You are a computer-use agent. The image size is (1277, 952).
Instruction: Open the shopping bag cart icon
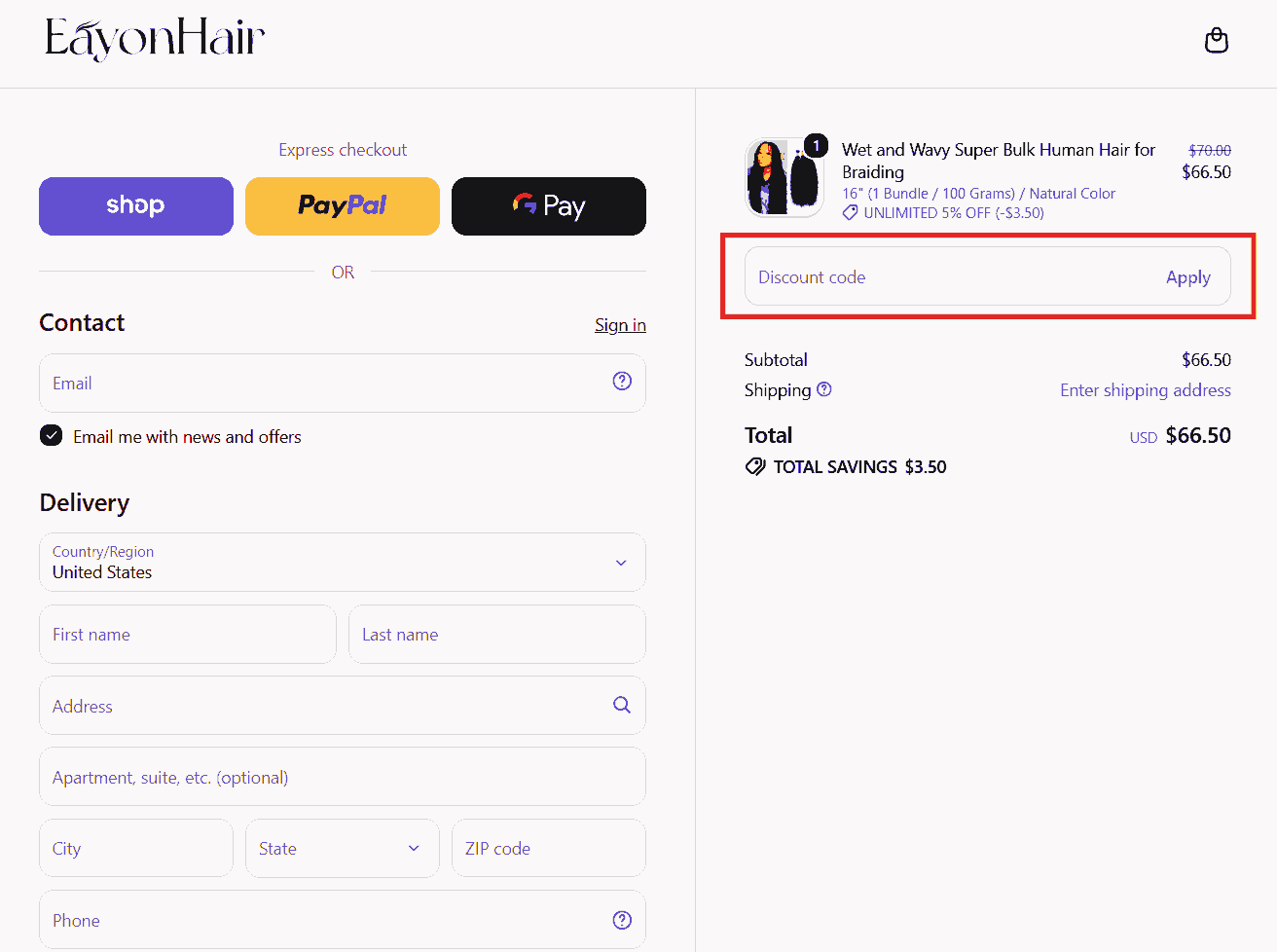pyautogui.click(x=1216, y=41)
